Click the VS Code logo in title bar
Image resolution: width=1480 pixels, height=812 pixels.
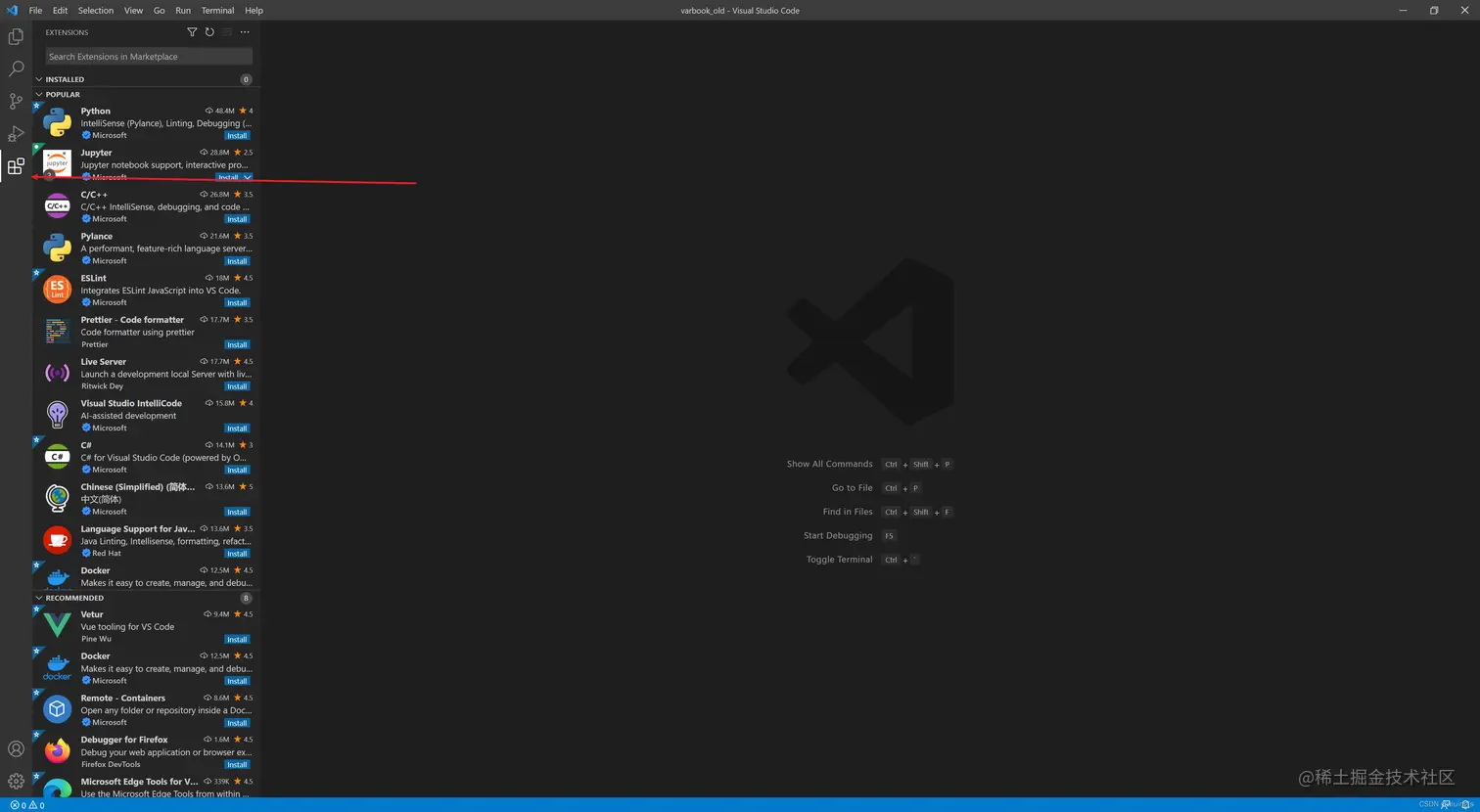[x=12, y=10]
